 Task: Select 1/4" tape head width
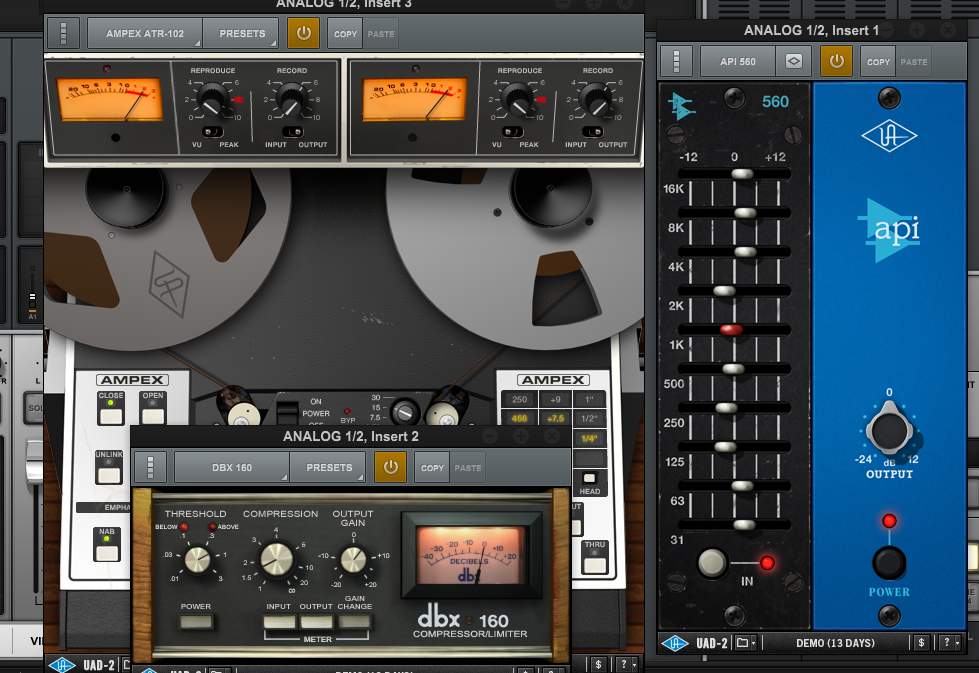589,438
